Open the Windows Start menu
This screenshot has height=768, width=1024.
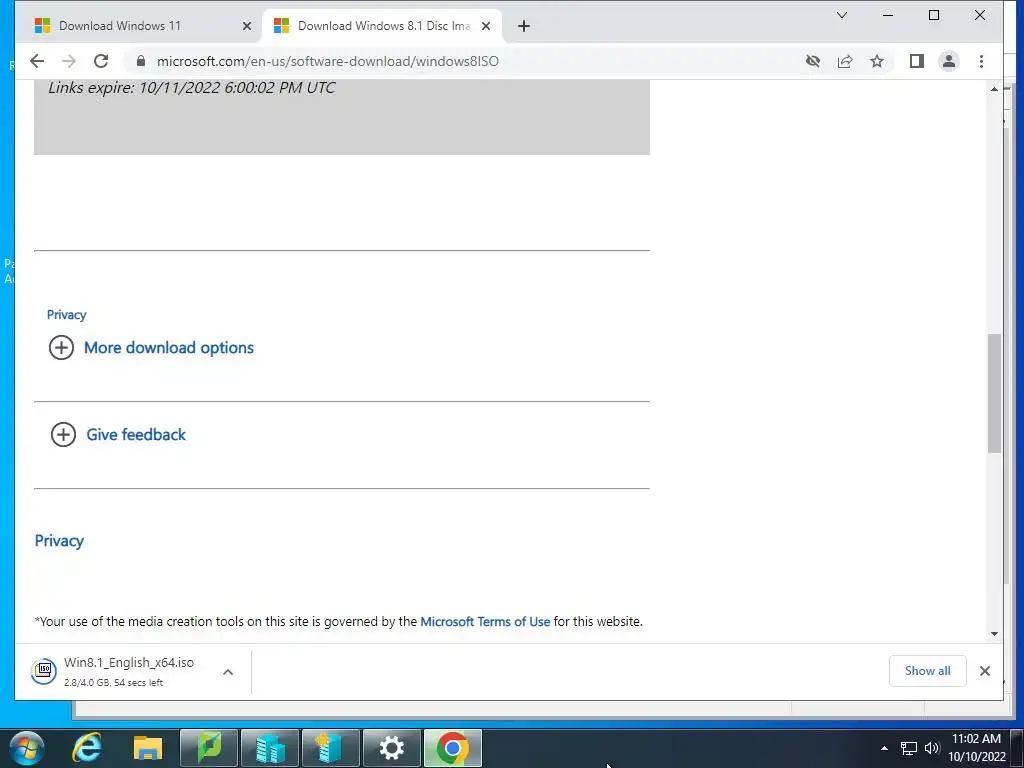27,748
